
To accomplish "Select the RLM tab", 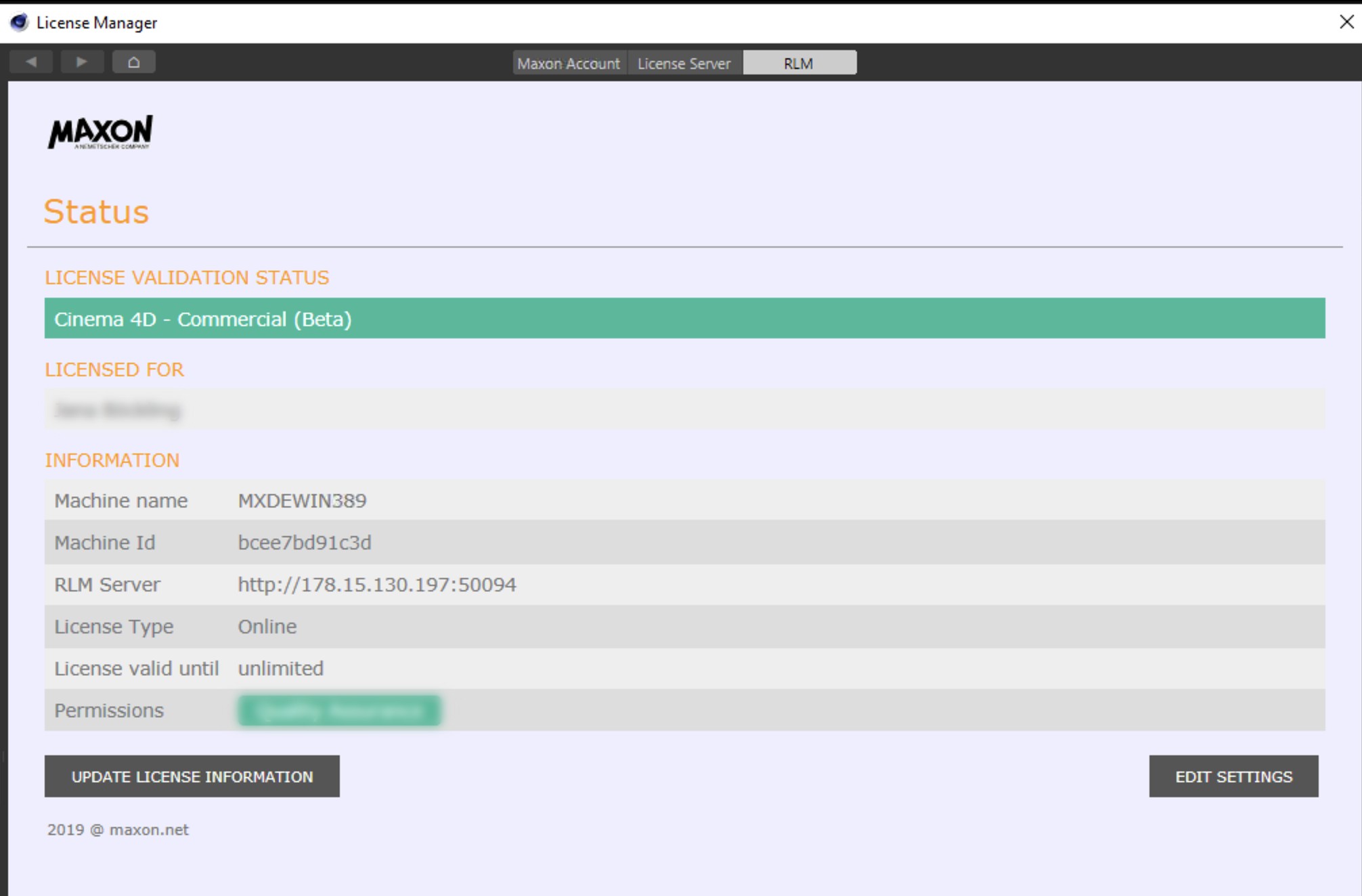I will pyautogui.click(x=799, y=63).
